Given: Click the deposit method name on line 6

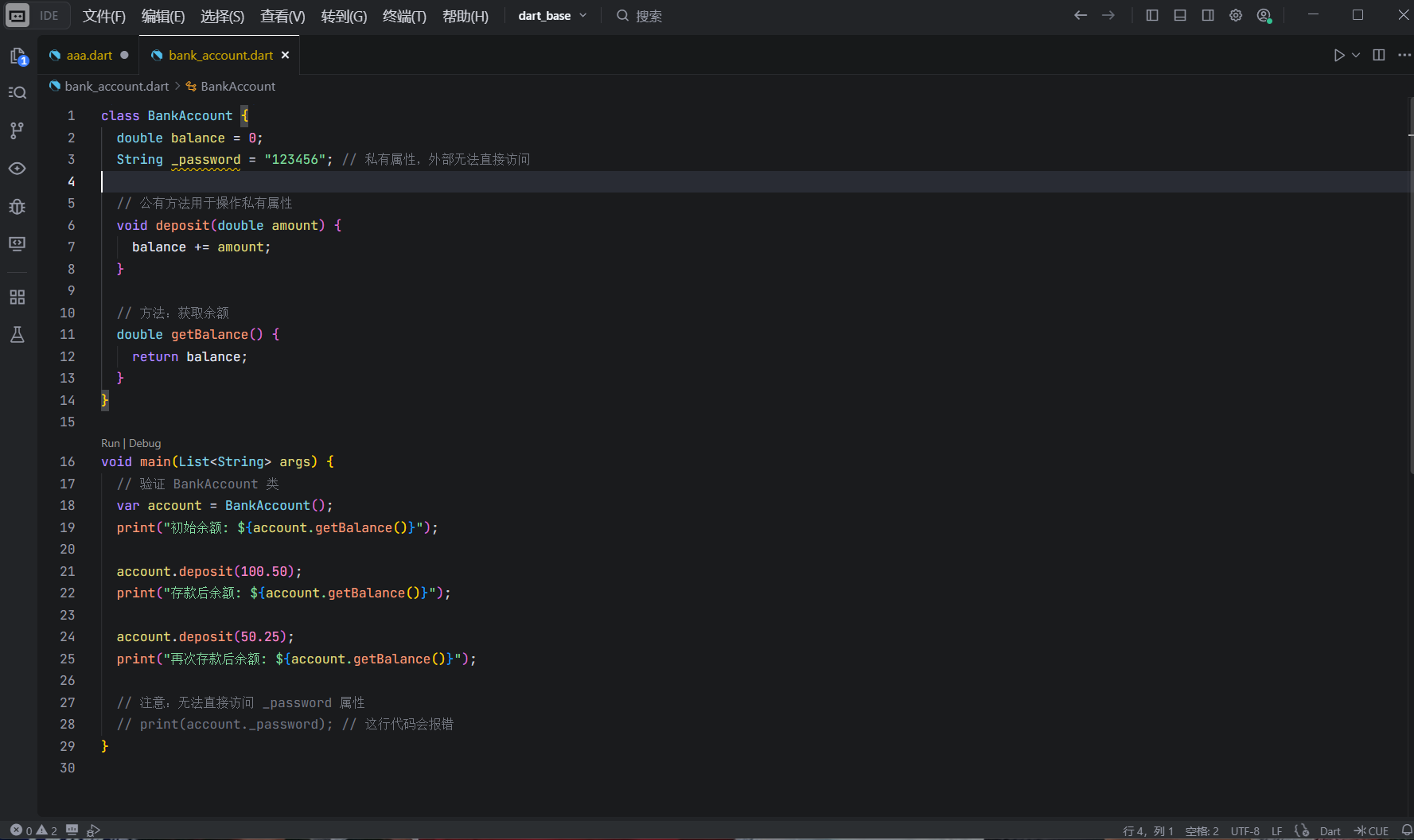Looking at the screenshot, I should (182, 226).
